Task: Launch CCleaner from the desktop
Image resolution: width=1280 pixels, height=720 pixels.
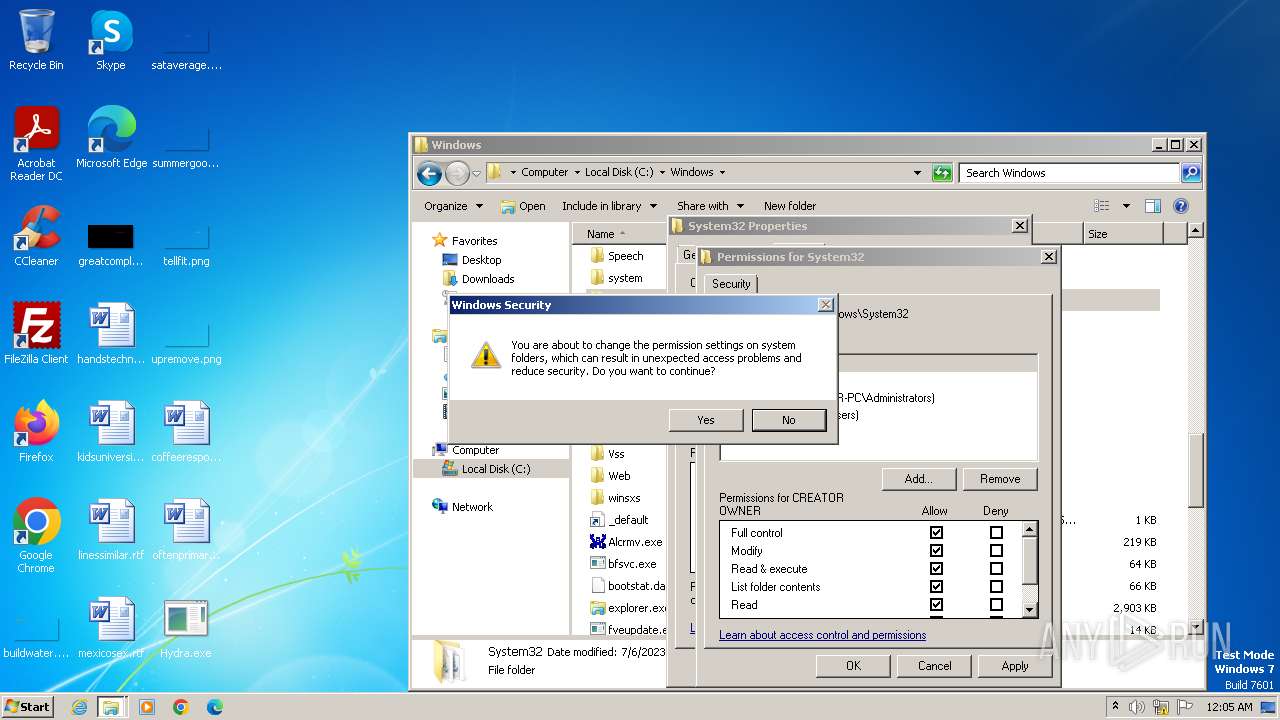Action: (x=36, y=236)
